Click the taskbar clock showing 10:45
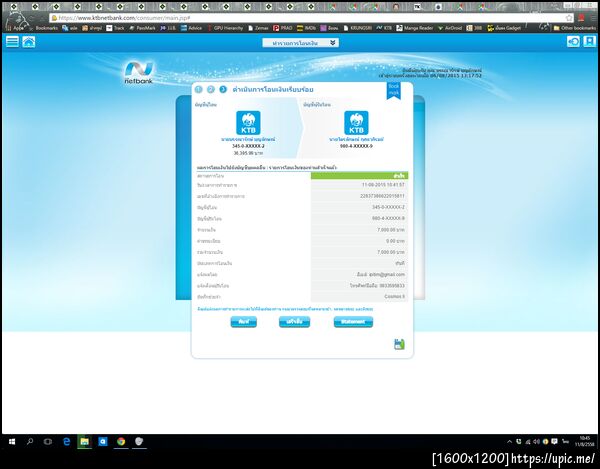The image size is (600, 469). tap(584, 441)
